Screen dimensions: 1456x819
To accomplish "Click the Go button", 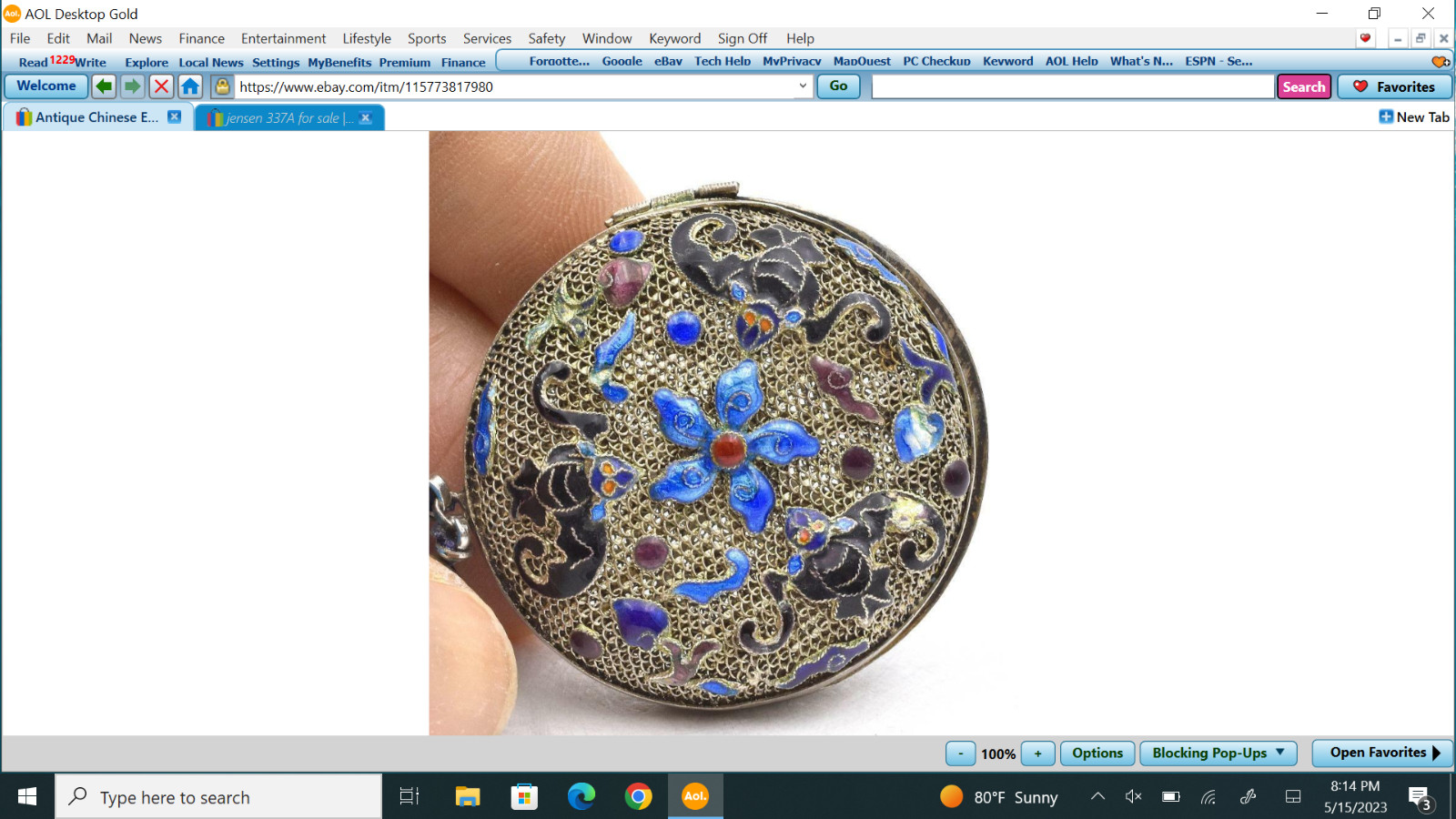I will tap(837, 86).
